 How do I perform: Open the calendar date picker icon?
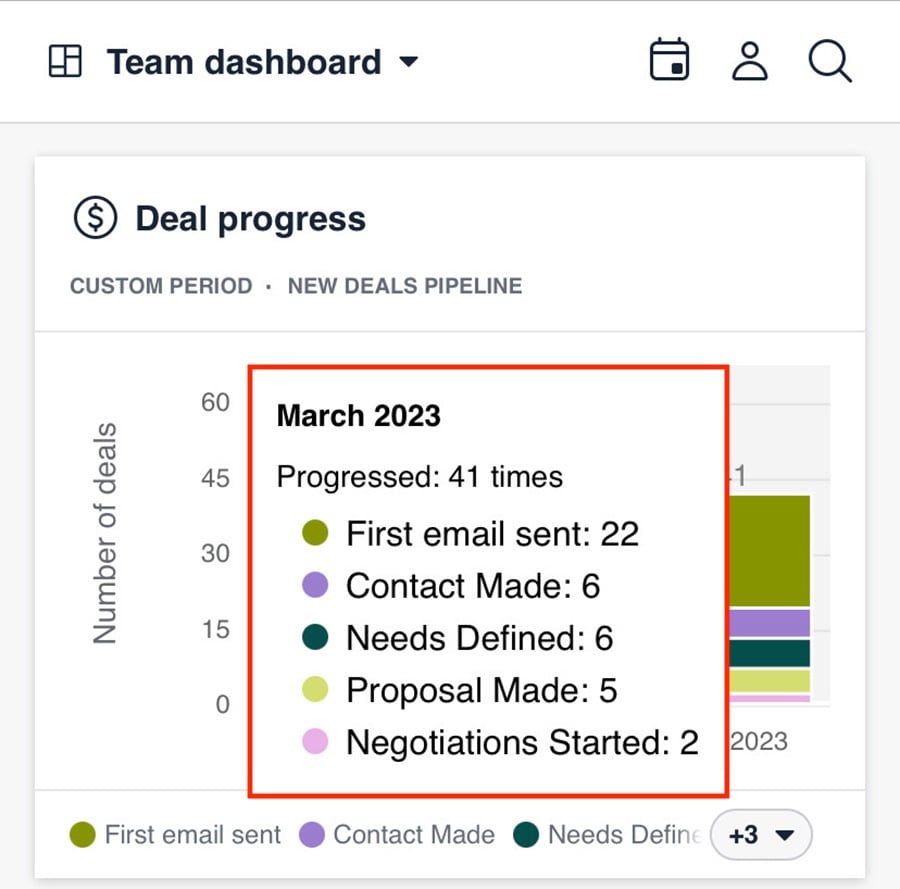tap(669, 60)
